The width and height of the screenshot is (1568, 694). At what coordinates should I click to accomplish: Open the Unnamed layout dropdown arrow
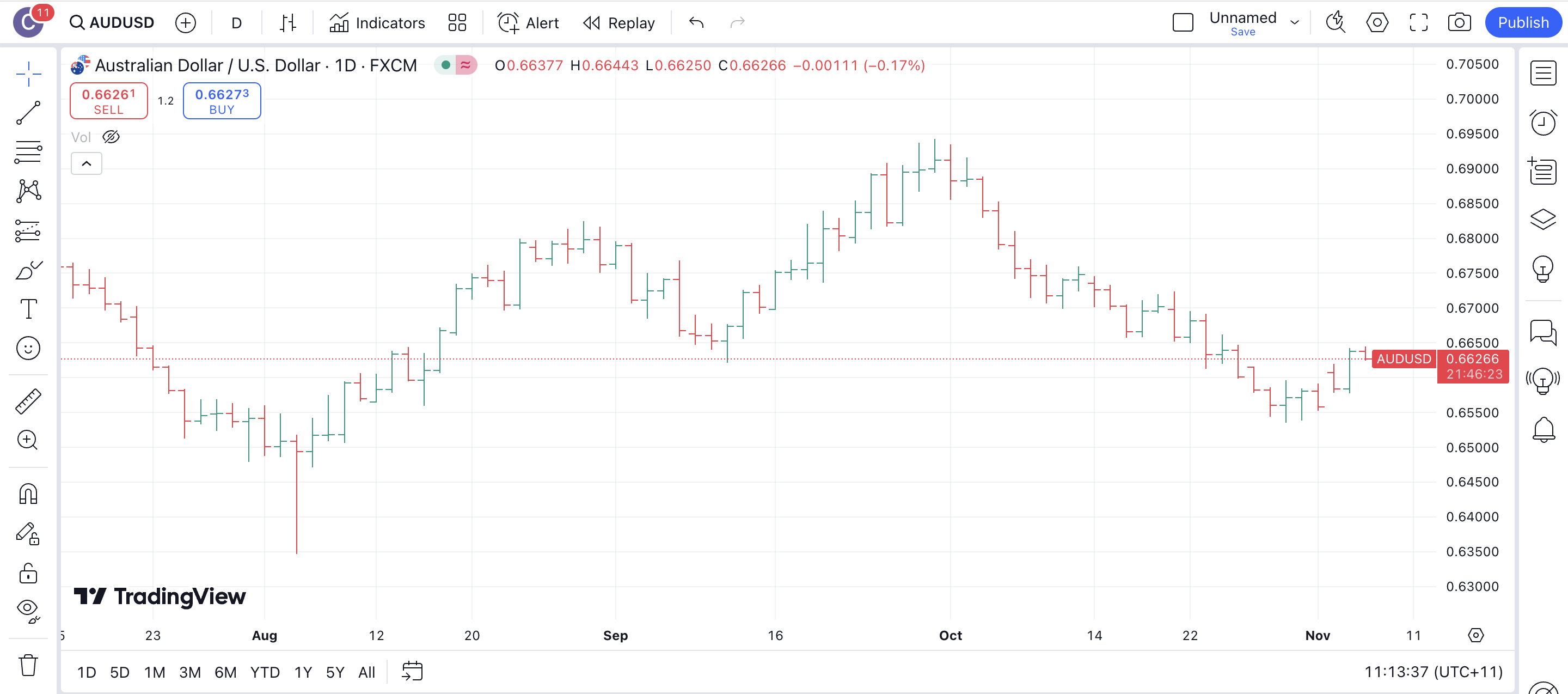(1295, 23)
